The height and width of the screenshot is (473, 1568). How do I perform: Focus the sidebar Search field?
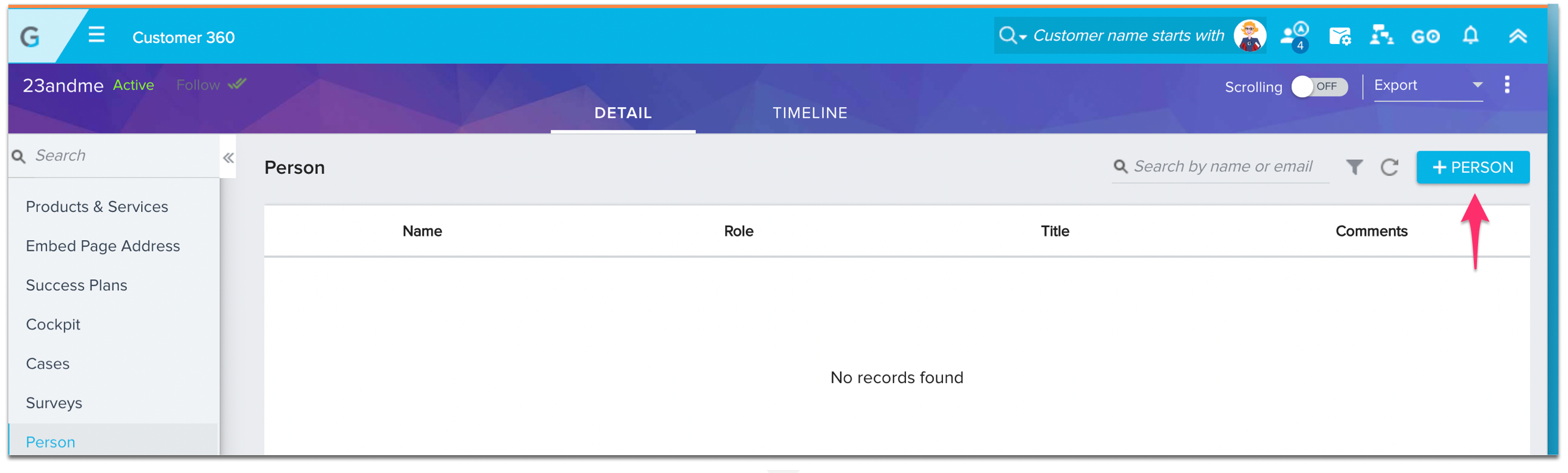pos(114,156)
